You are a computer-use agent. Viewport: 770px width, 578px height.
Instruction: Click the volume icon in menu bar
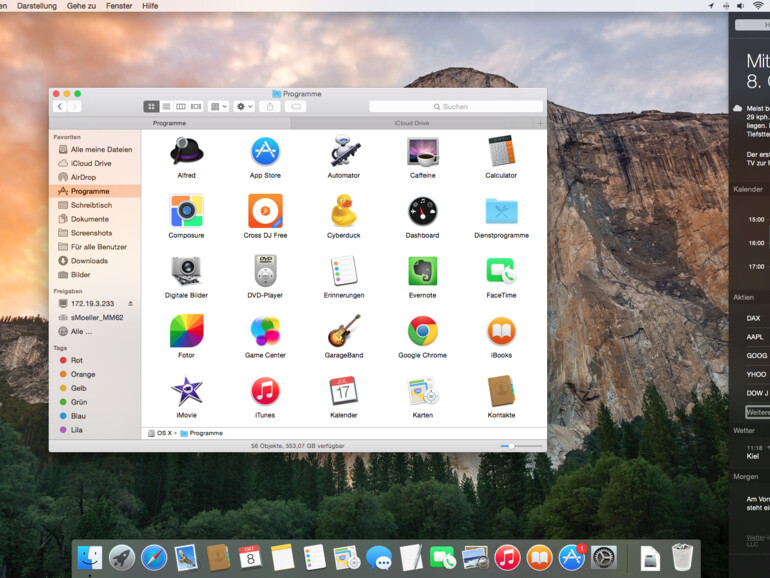(x=741, y=6)
